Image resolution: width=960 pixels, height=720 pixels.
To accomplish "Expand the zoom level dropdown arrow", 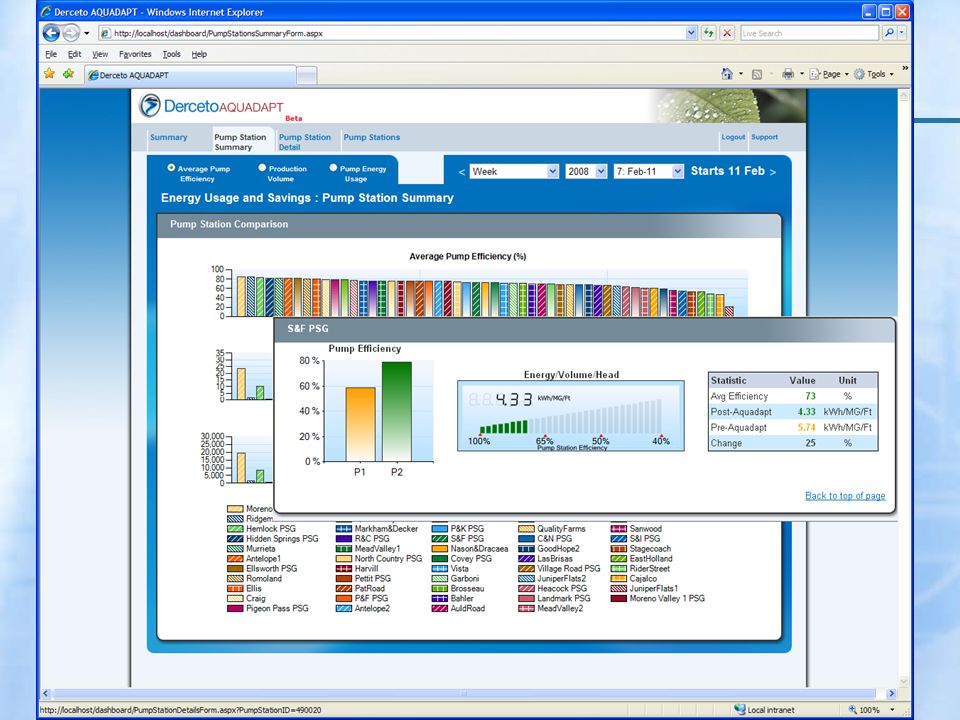I will pyautogui.click(x=892, y=710).
